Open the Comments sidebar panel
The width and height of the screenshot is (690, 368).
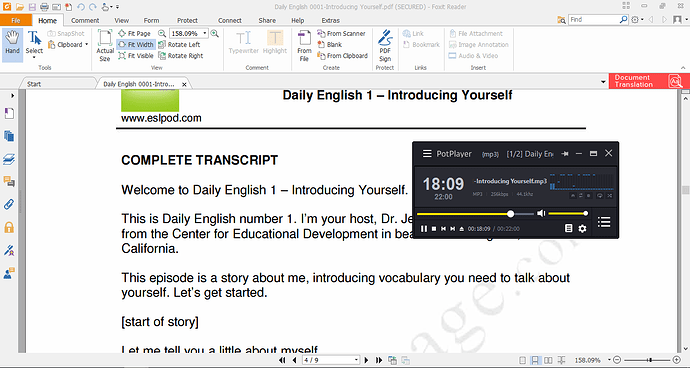pos(9,181)
